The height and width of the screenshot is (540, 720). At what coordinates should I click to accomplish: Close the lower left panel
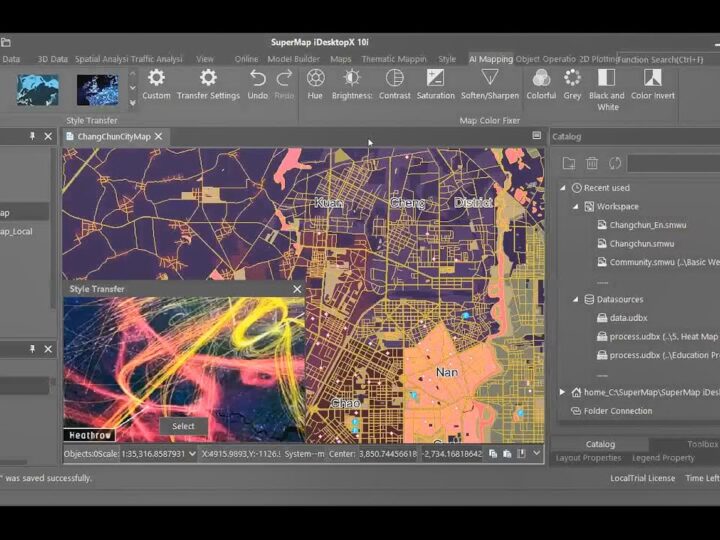48,349
